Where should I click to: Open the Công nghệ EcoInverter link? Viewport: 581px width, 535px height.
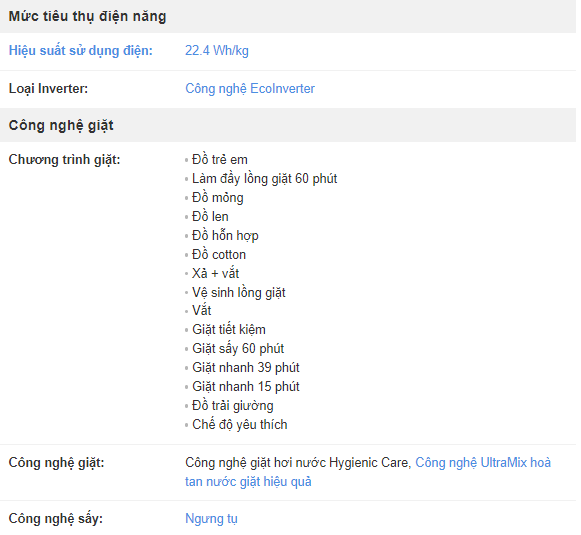[250, 89]
